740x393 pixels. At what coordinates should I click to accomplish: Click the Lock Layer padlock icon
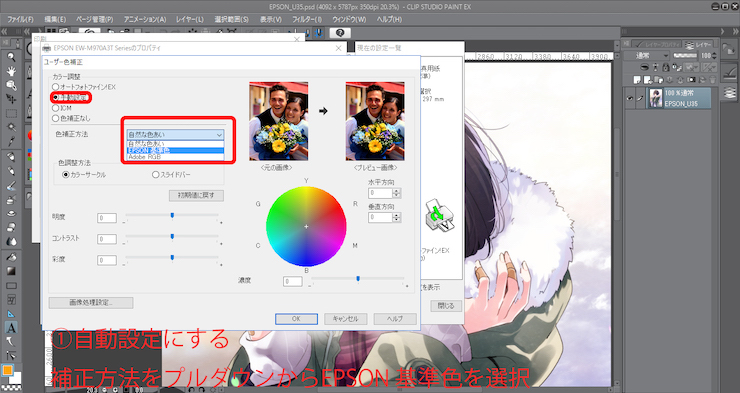coord(666,67)
